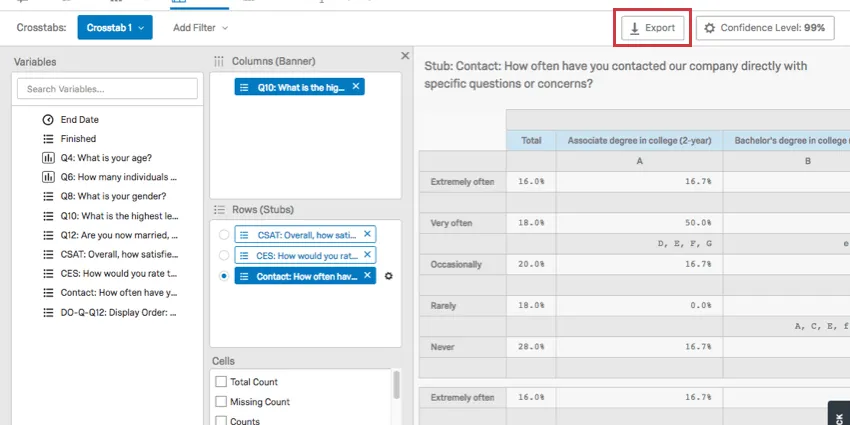Remove the Contact stub chip
The image size is (850, 425).
(x=367, y=276)
